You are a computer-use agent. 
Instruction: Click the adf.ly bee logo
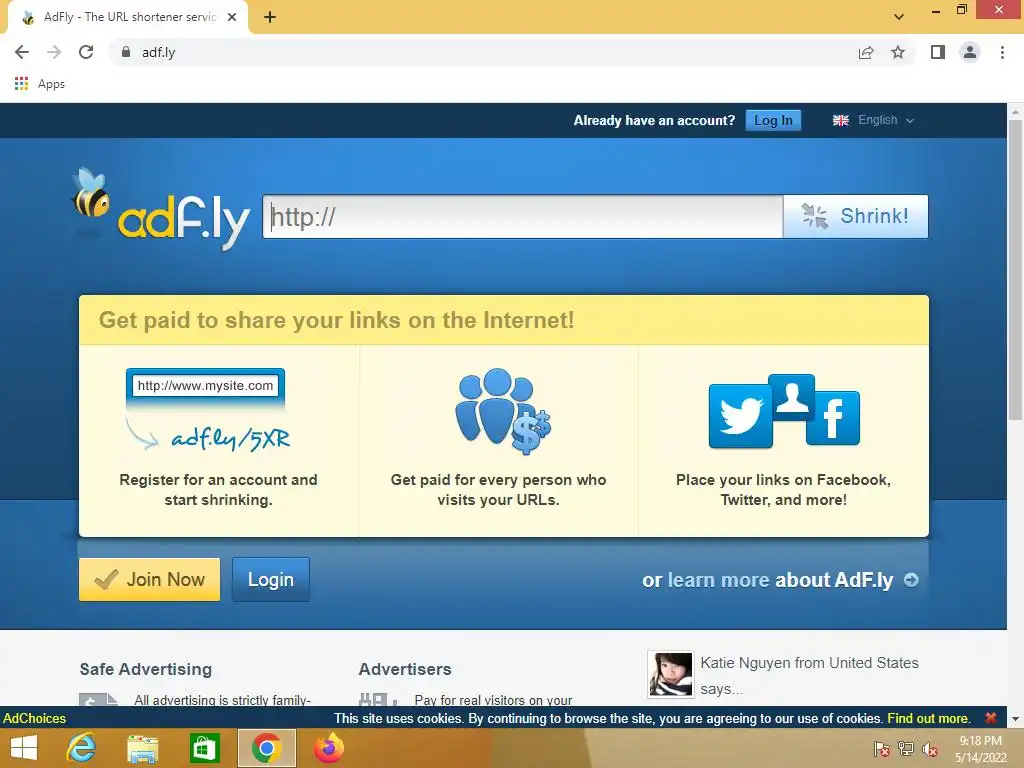click(x=160, y=209)
